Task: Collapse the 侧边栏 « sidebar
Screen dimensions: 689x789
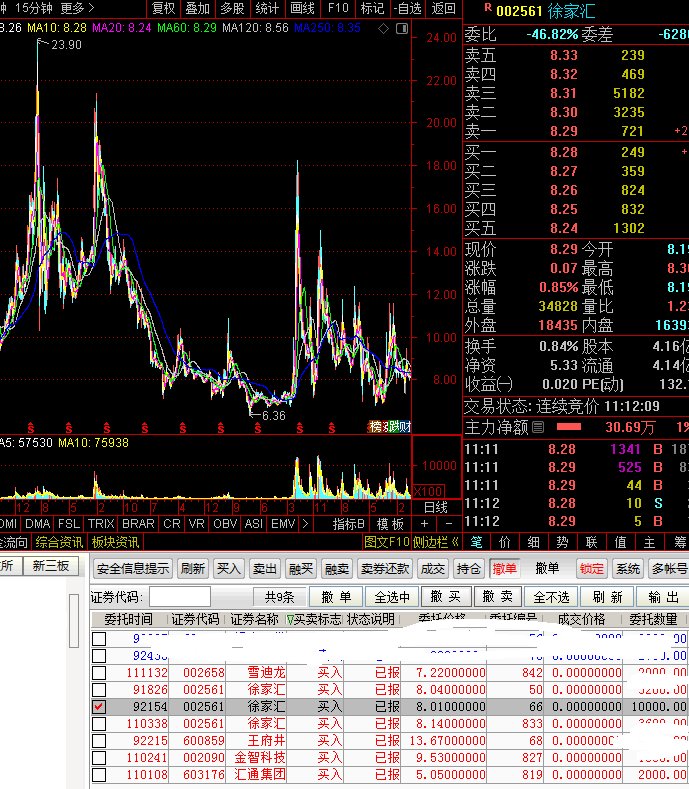Action: click(436, 542)
